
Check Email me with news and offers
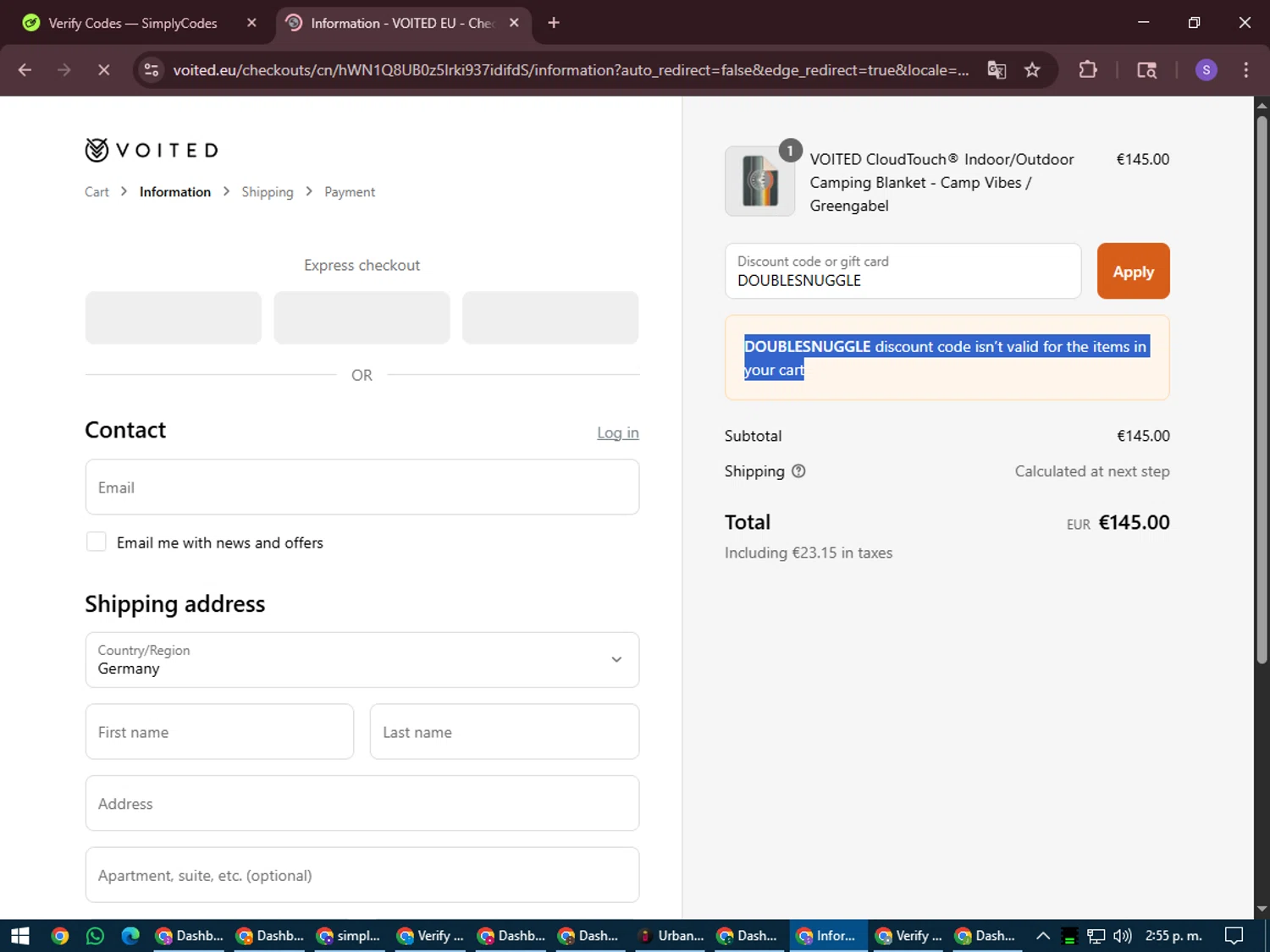97,542
